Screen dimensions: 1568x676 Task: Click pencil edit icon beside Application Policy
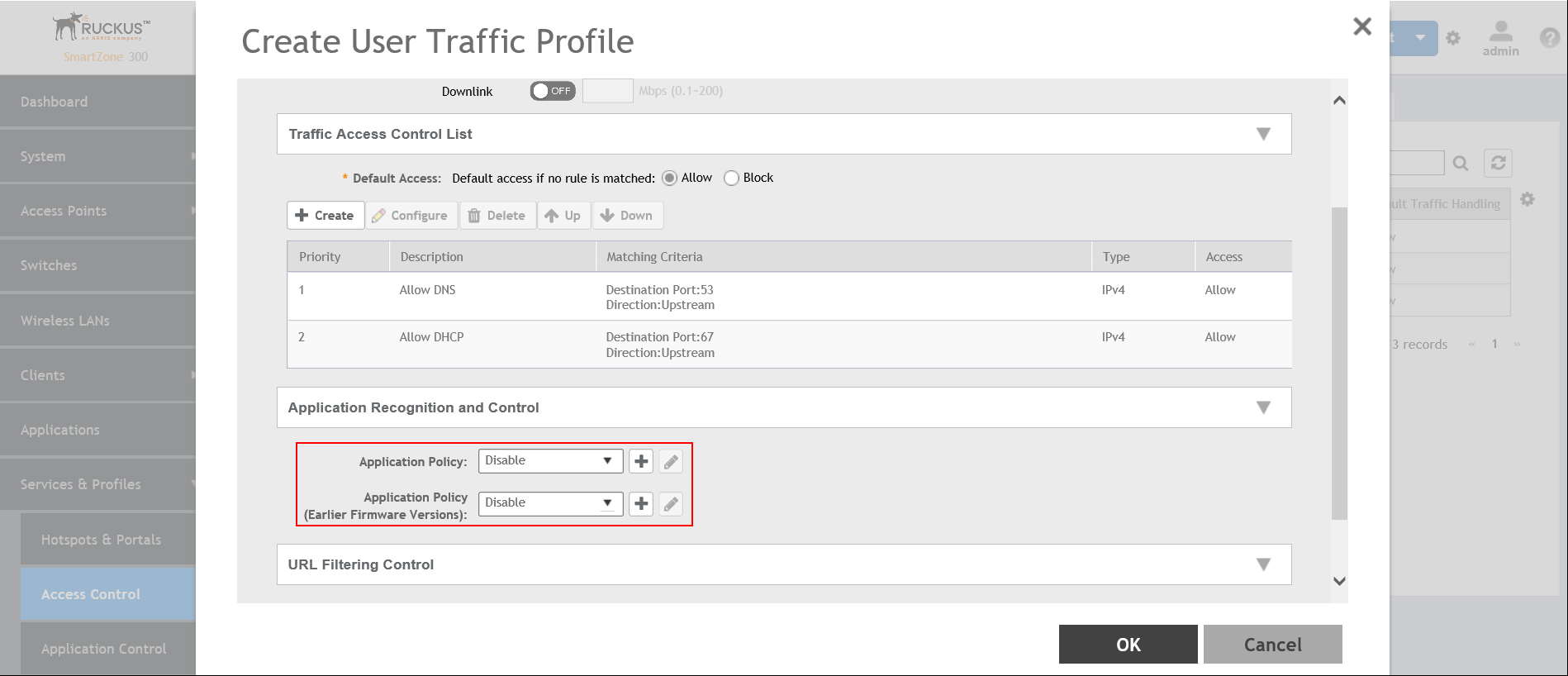[671, 461]
